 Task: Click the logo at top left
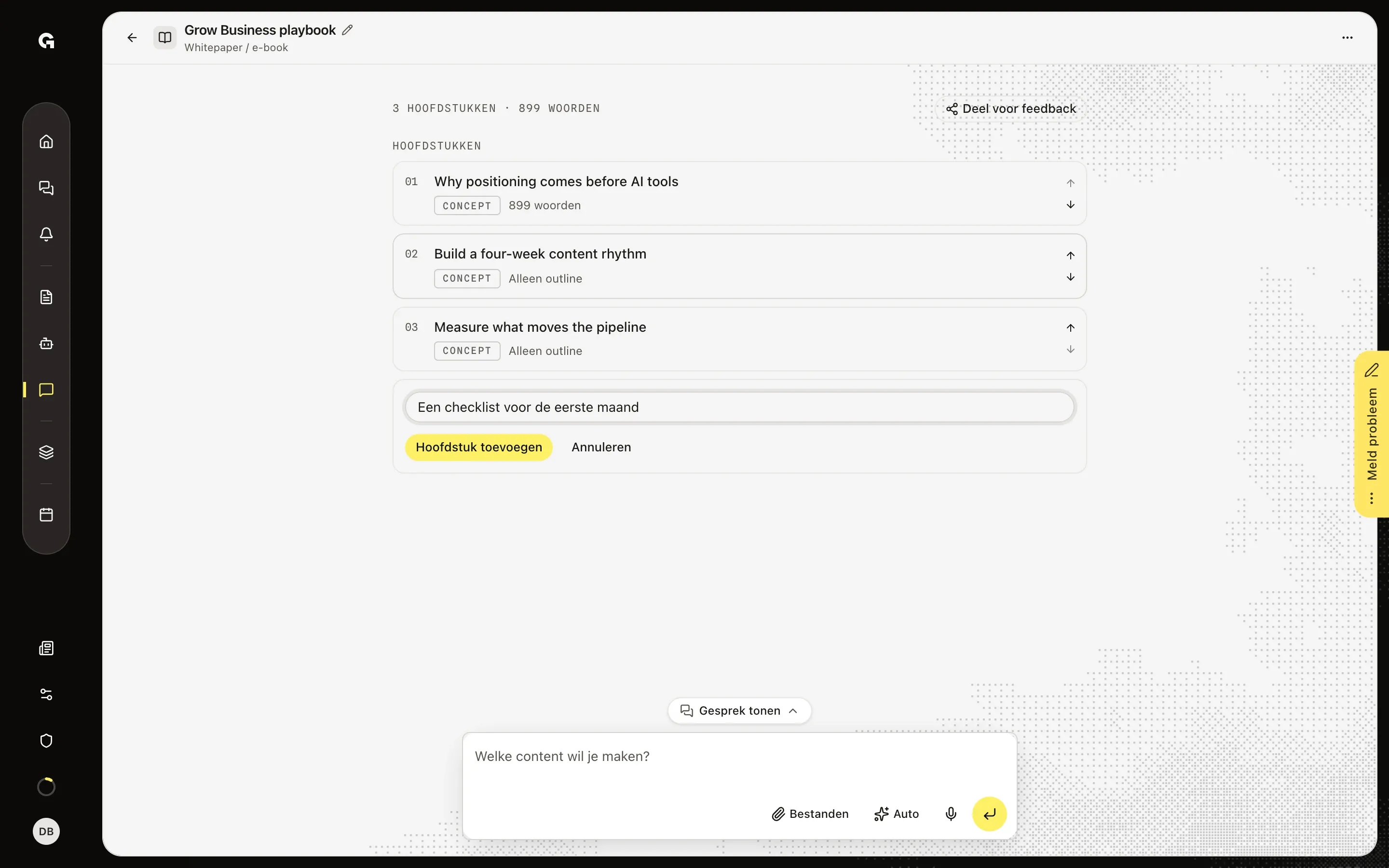[x=46, y=41]
